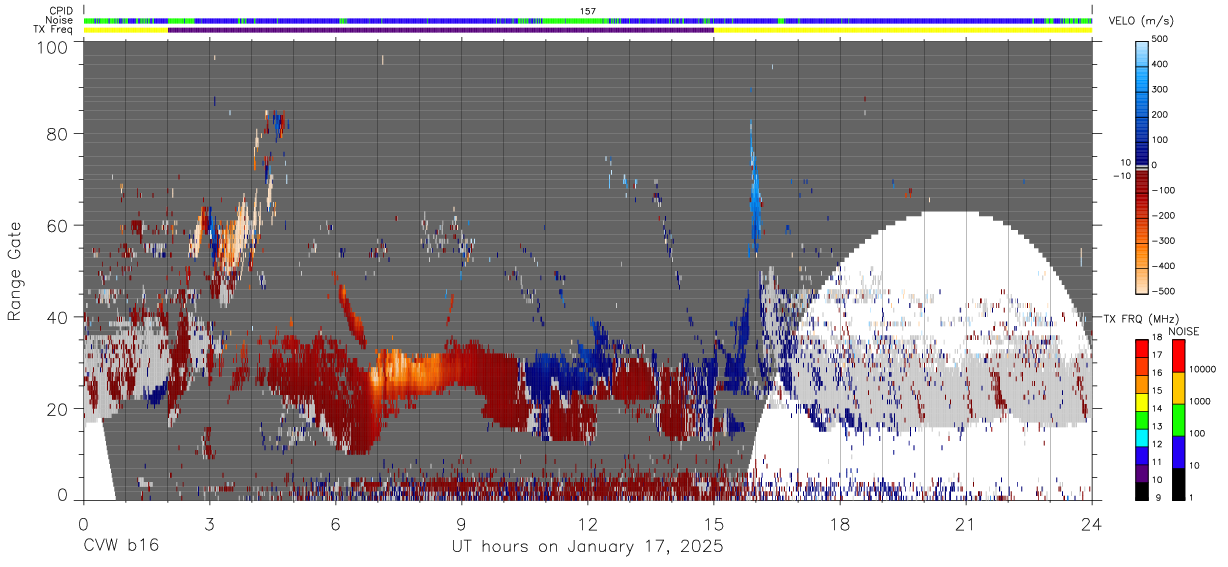
Task: Click the 12 hour tick on time axis
Action: tap(588, 523)
